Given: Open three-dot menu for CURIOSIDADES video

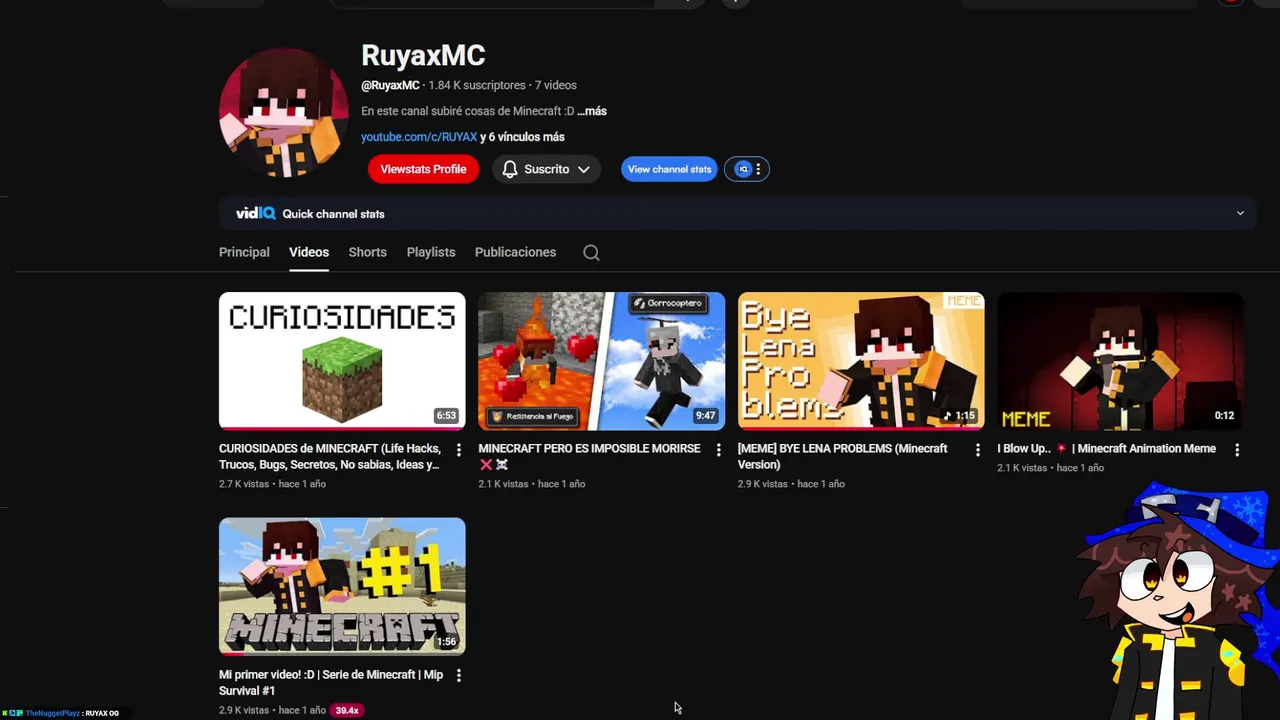Looking at the screenshot, I should [459, 450].
